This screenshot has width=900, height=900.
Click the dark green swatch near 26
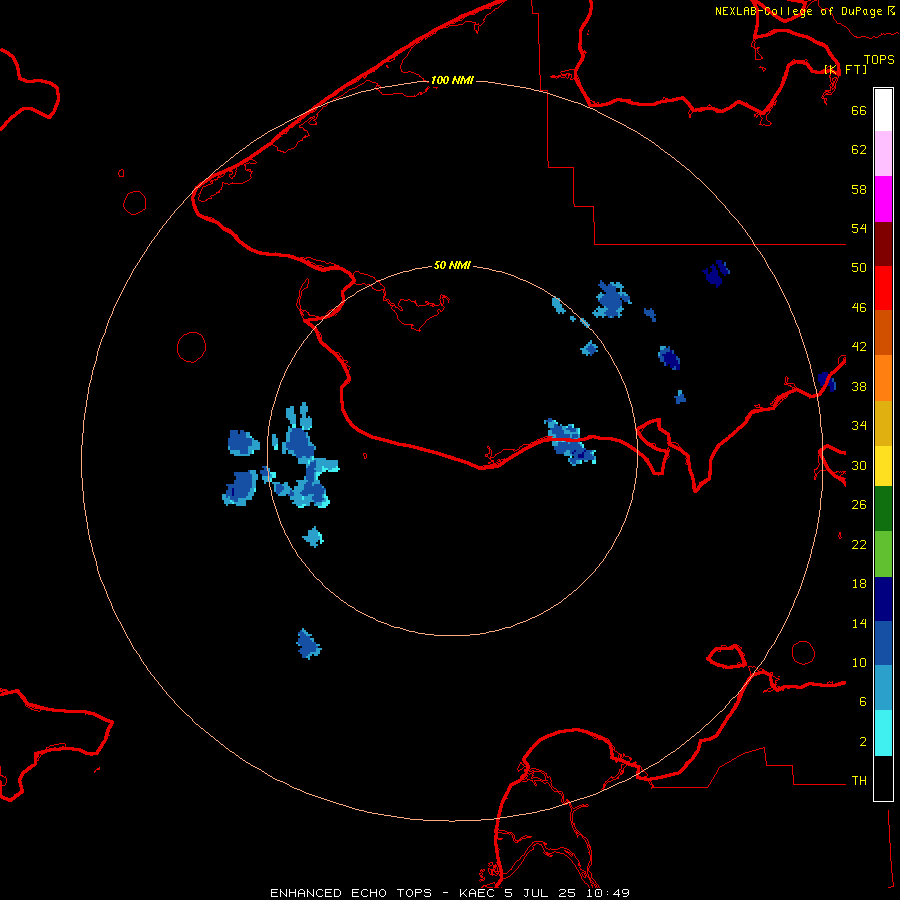[883, 509]
